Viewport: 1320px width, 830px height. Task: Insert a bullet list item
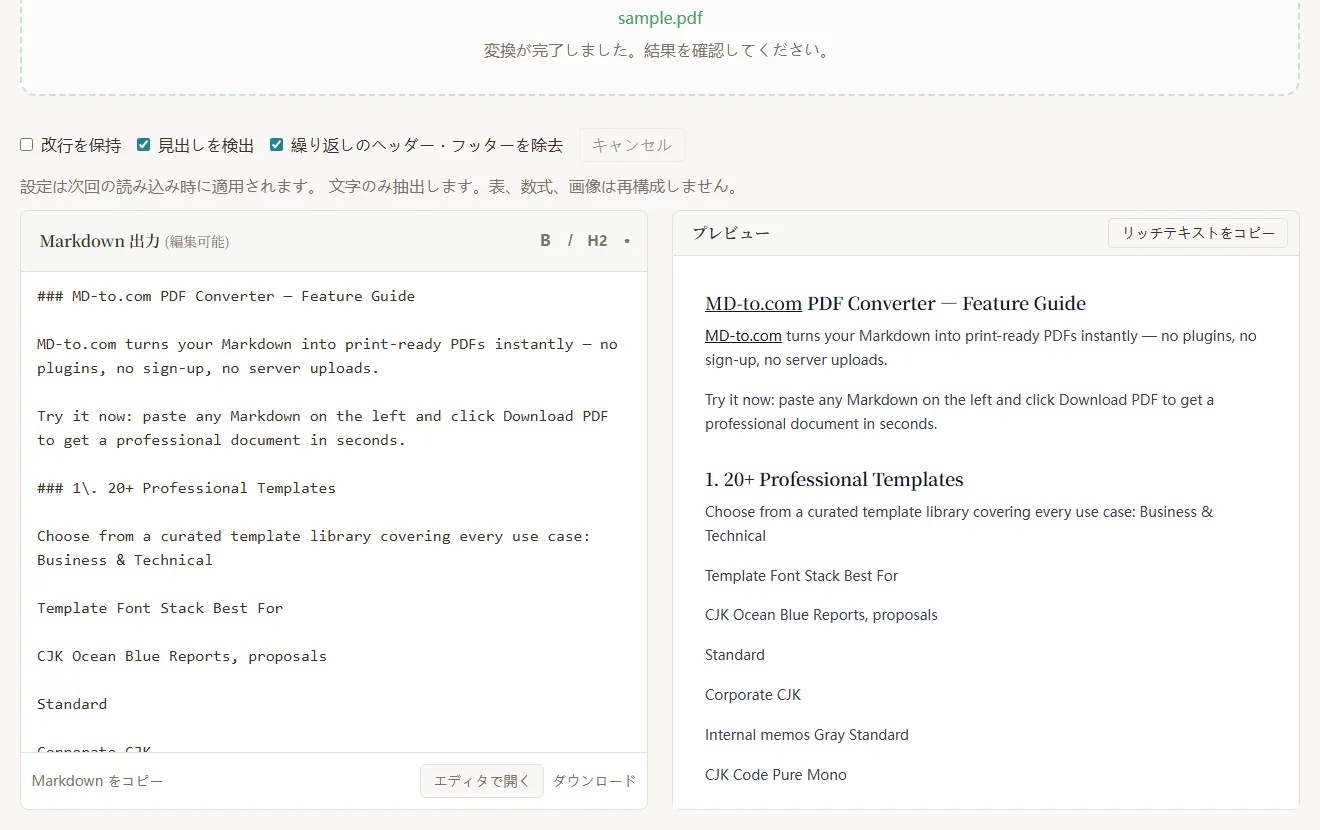[x=627, y=241]
